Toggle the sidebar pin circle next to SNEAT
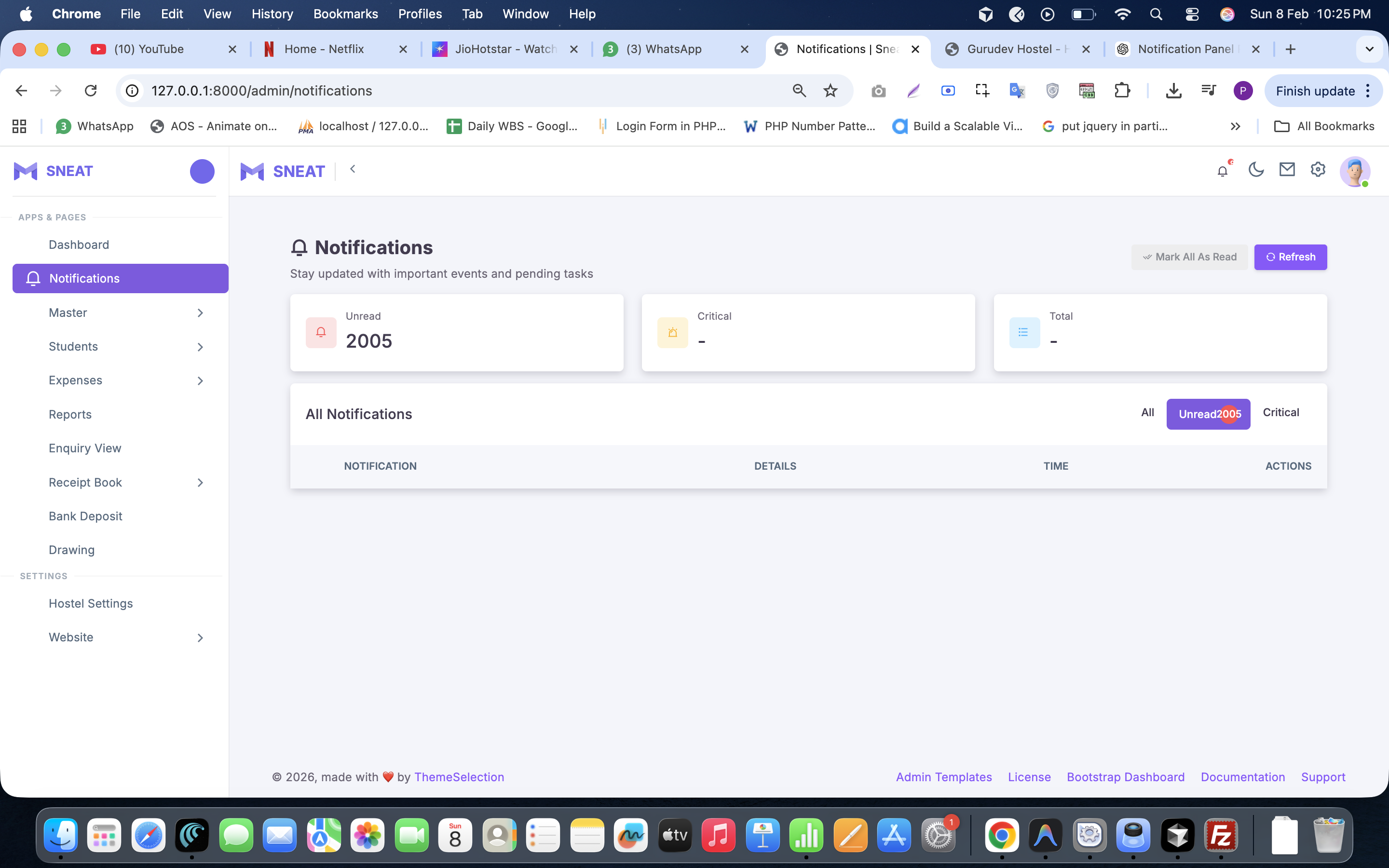This screenshot has height=868, width=1389. click(x=202, y=171)
